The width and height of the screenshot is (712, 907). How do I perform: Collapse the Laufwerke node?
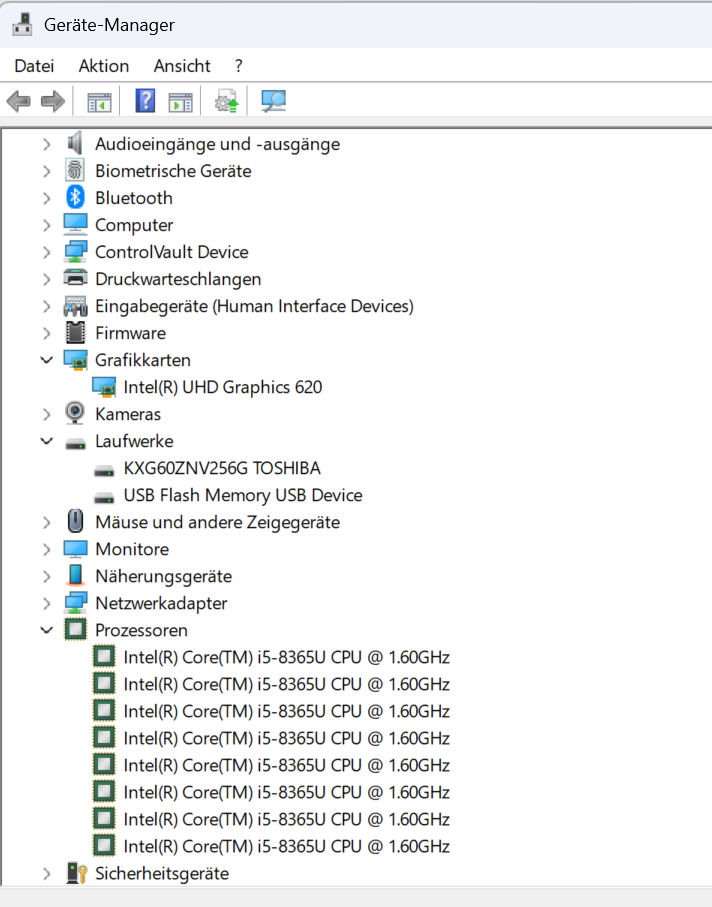pyautogui.click(x=47, y=441)
